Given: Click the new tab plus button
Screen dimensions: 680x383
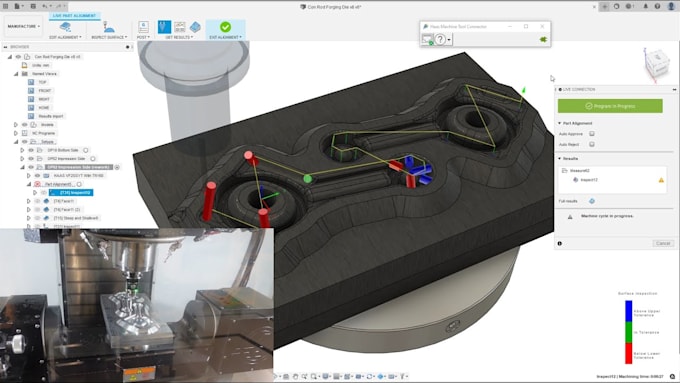Looking at the screenshot, I should pyautogui.click(x=604, y=7).
